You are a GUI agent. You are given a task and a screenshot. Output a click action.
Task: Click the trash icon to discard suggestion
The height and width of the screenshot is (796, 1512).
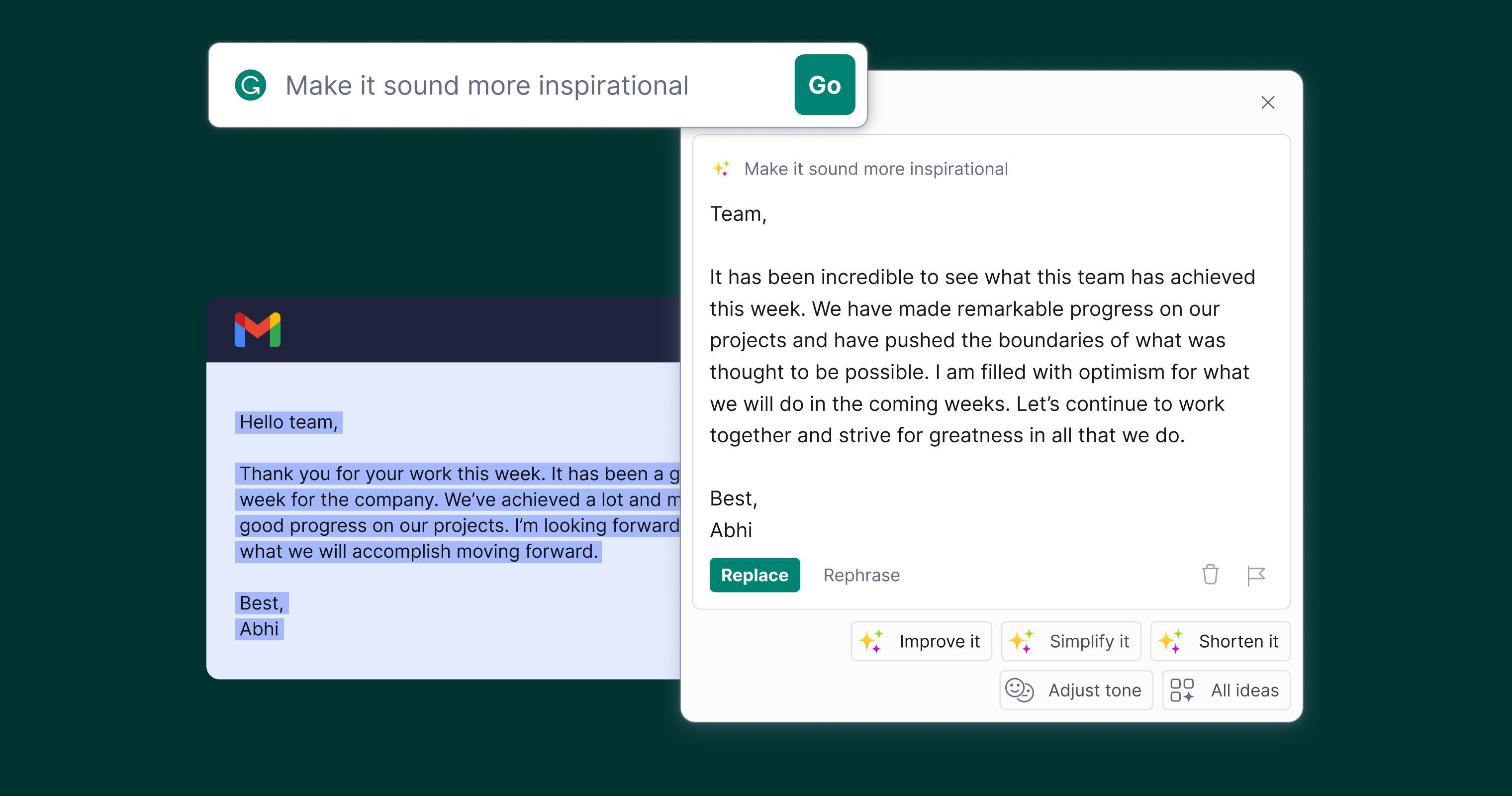1210,575
